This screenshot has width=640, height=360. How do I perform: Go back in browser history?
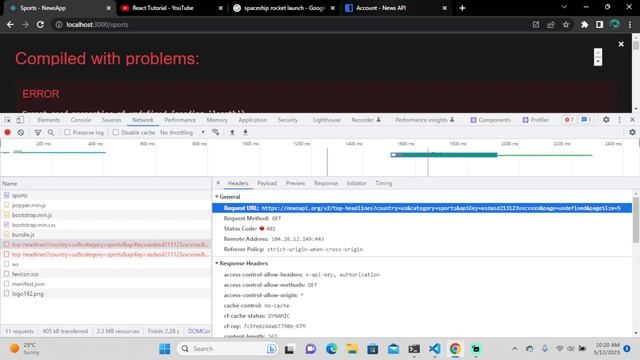(10, 24)
